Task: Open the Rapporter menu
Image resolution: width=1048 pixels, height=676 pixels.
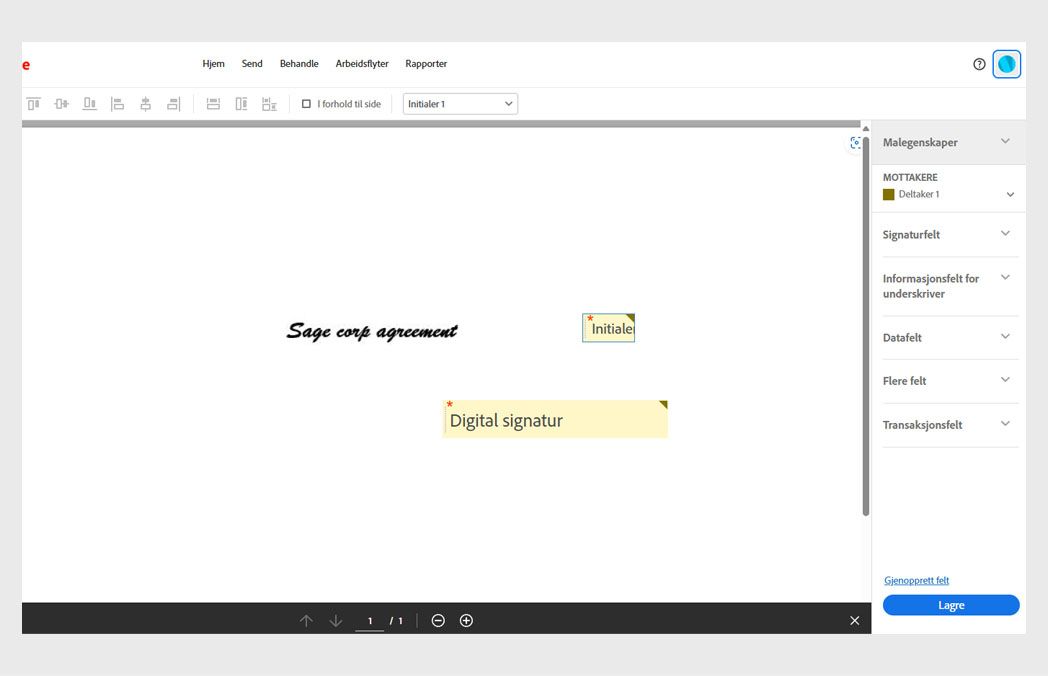Action: (426, 64)
